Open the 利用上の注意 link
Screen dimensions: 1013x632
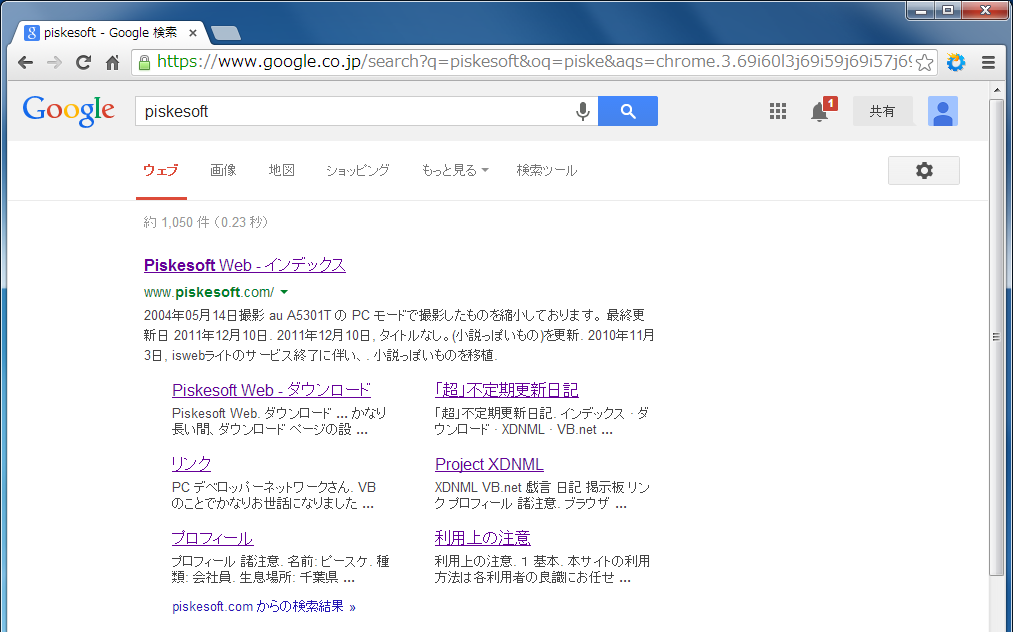pyautogui.click(x=483, y=538)
